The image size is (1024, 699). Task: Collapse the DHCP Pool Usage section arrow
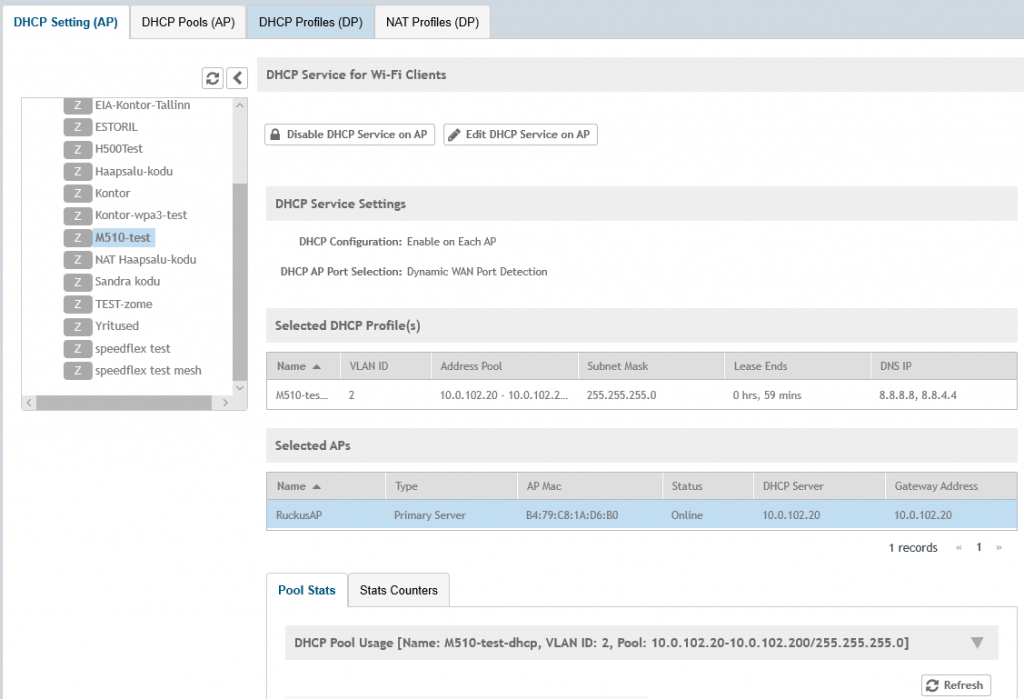click(x=977, y=643)
